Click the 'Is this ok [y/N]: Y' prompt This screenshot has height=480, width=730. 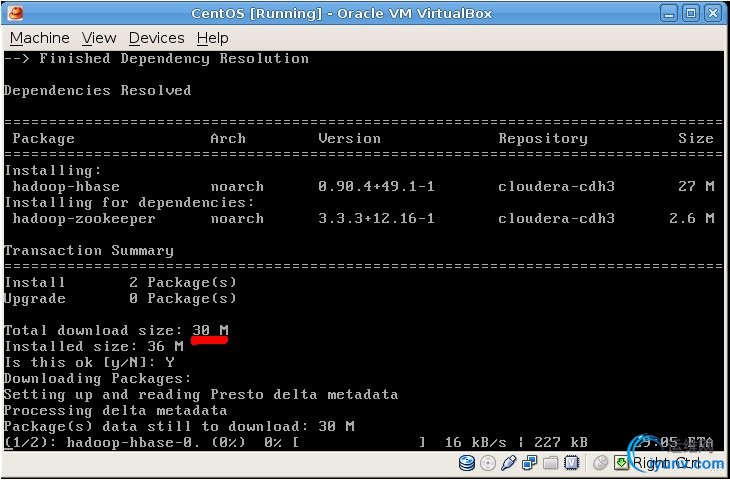89,362
